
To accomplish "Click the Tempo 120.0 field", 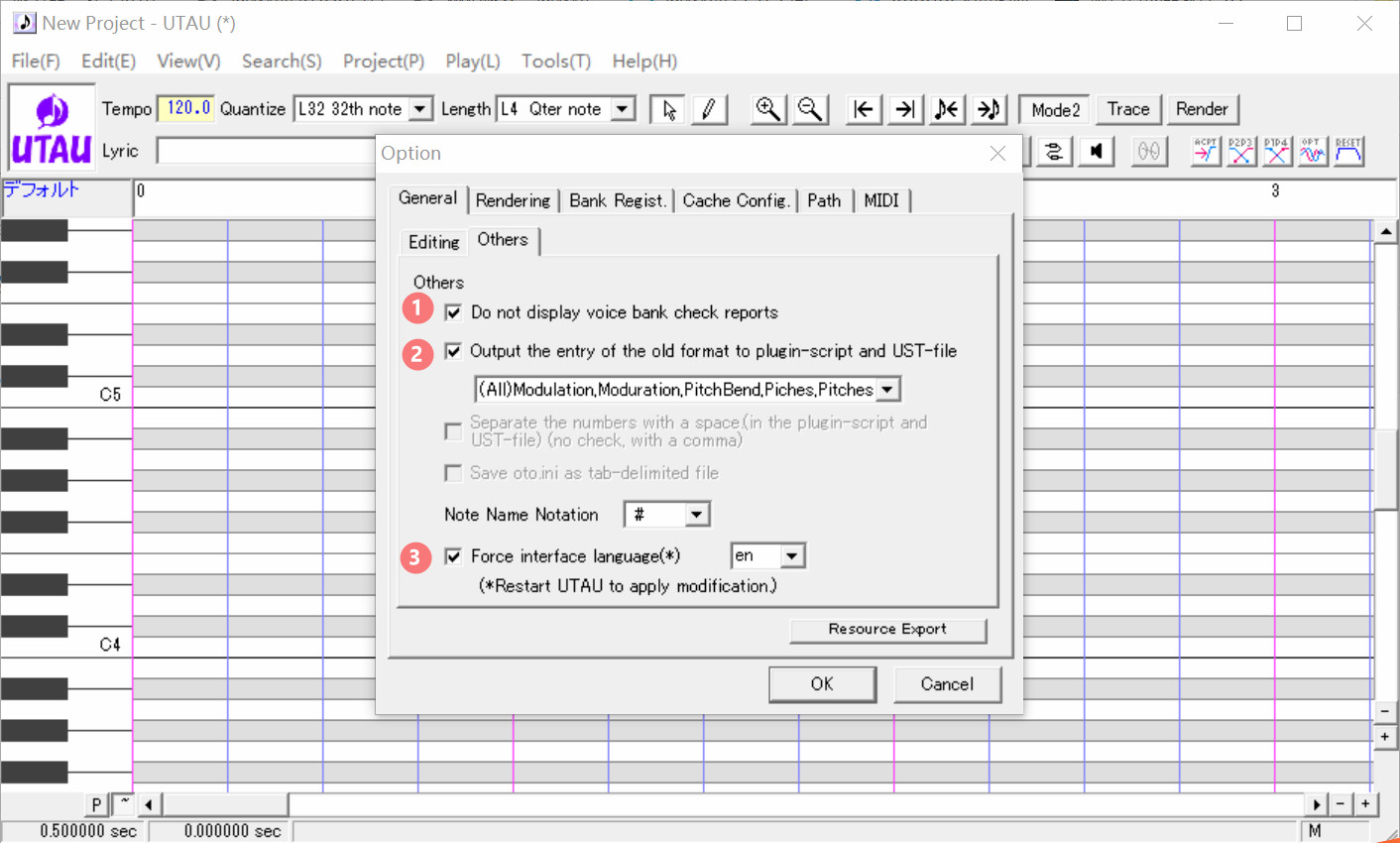I will pos(186,109).
